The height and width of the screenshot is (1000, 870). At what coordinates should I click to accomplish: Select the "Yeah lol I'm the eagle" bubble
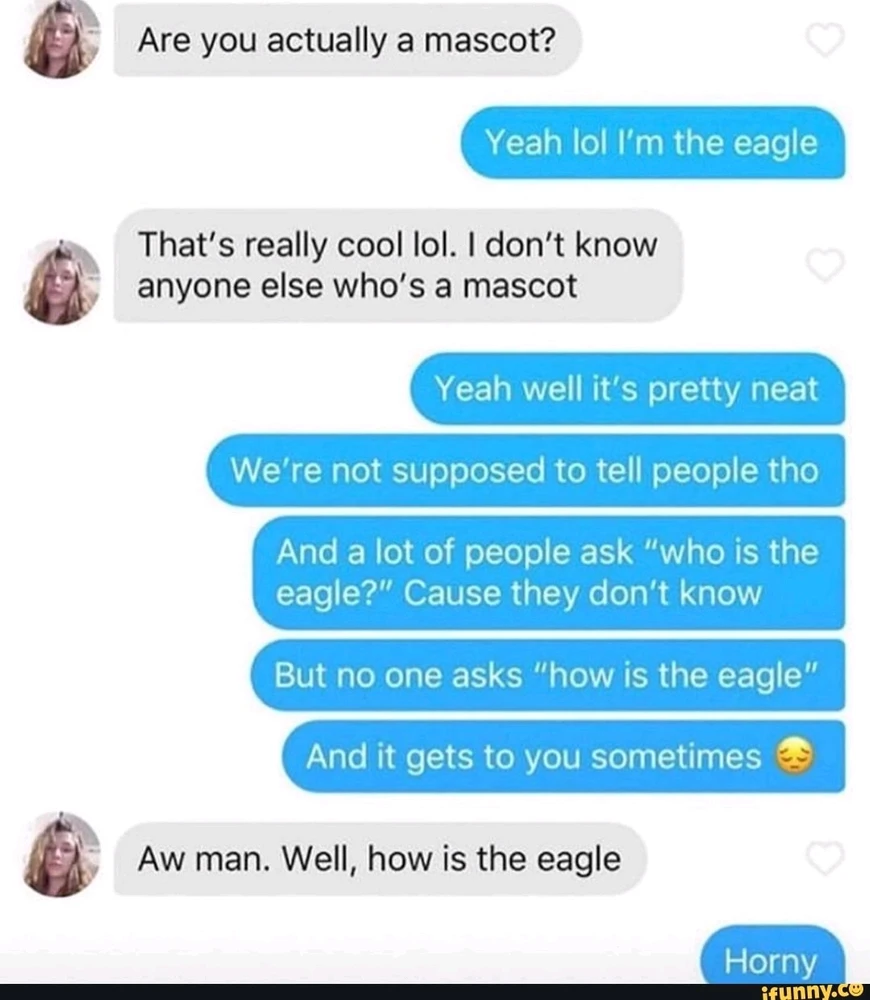[x=652, y=143]
